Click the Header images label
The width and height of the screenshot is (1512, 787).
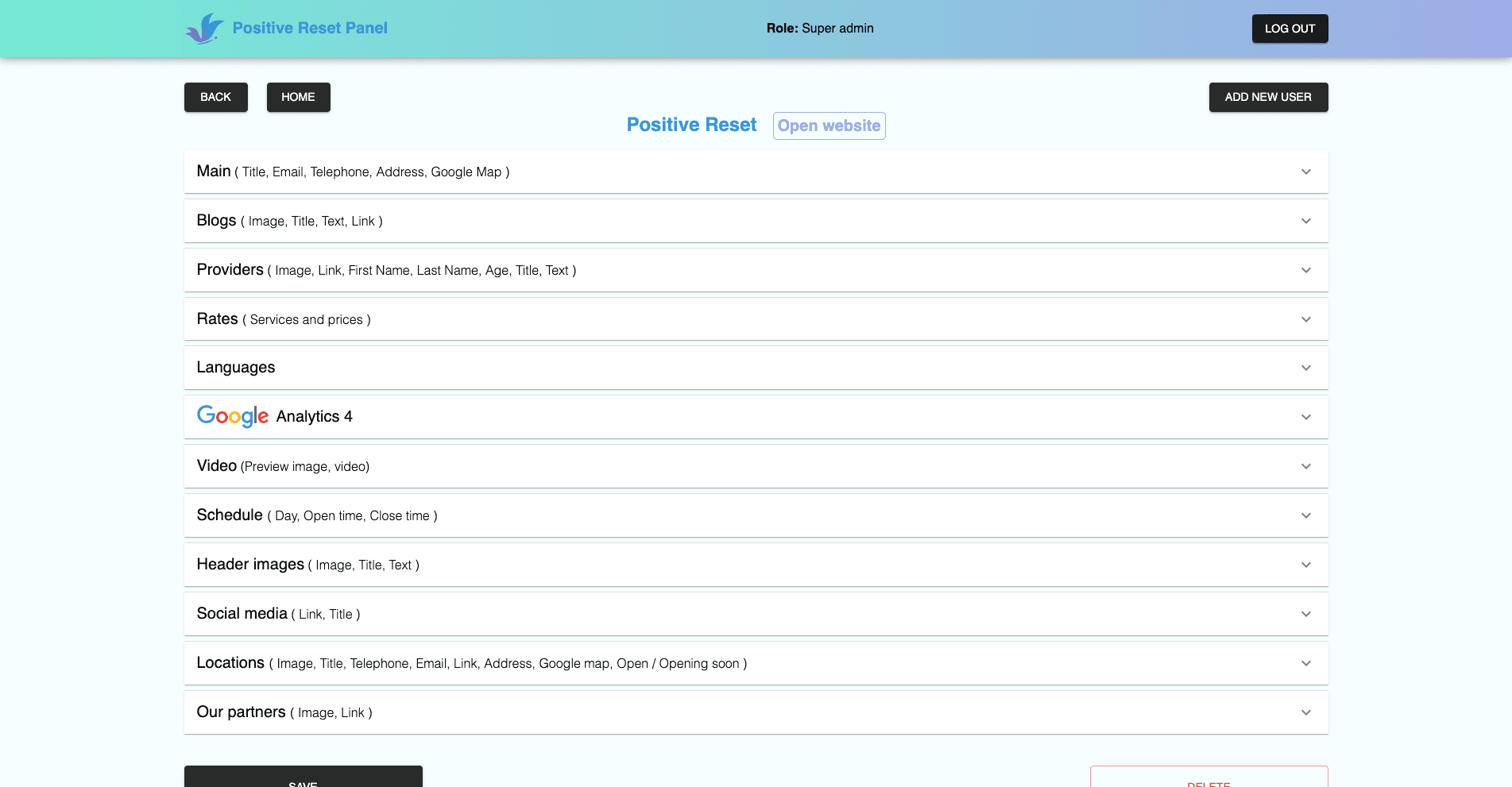[x=250, y=565]
